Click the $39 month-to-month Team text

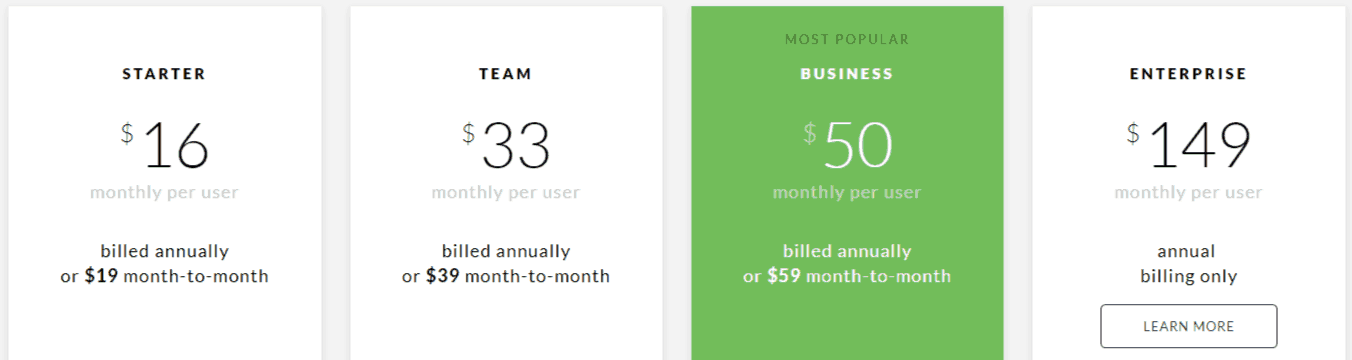tap(506, 276)
